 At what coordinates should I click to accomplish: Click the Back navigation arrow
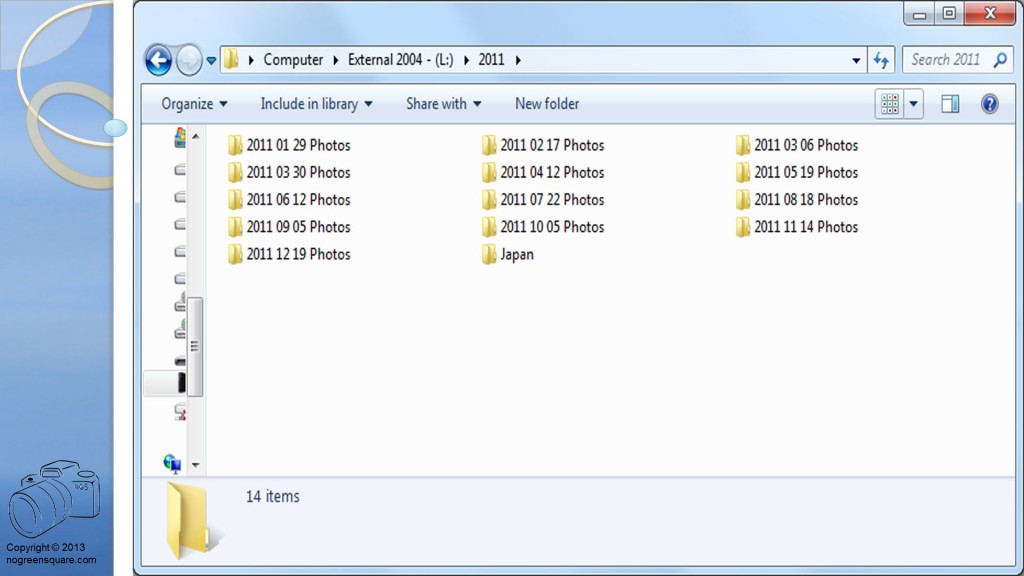[158, 60]
